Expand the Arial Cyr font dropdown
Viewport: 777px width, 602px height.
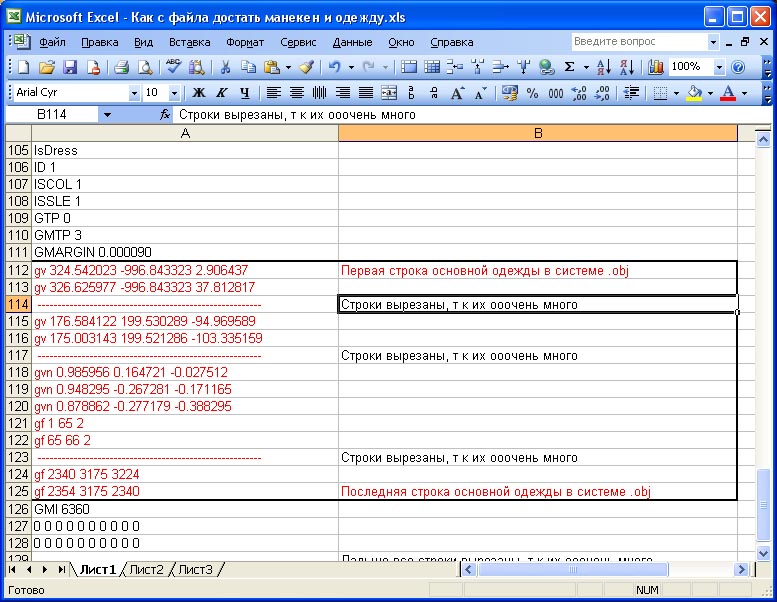pyautogui.click(x=134, y=92)
